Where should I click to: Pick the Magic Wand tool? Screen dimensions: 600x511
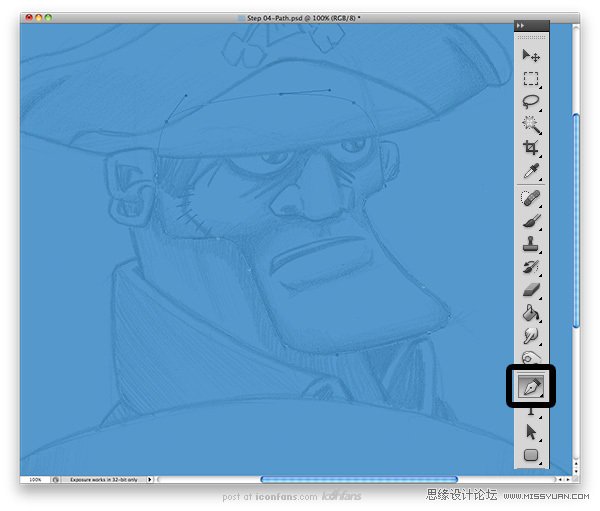point(531,124)
